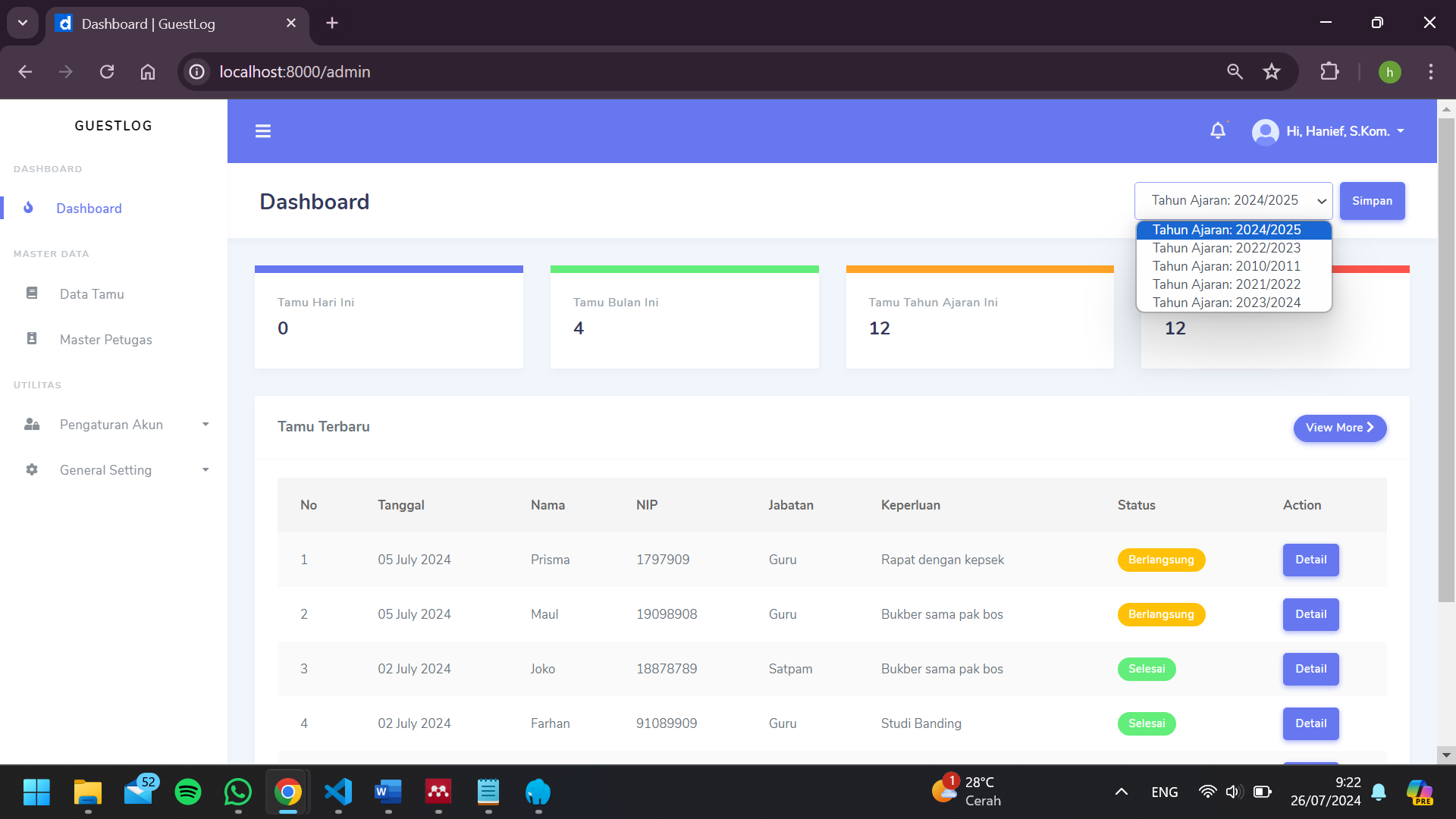Go to Dashboard in the sidebar

[89, 209]
